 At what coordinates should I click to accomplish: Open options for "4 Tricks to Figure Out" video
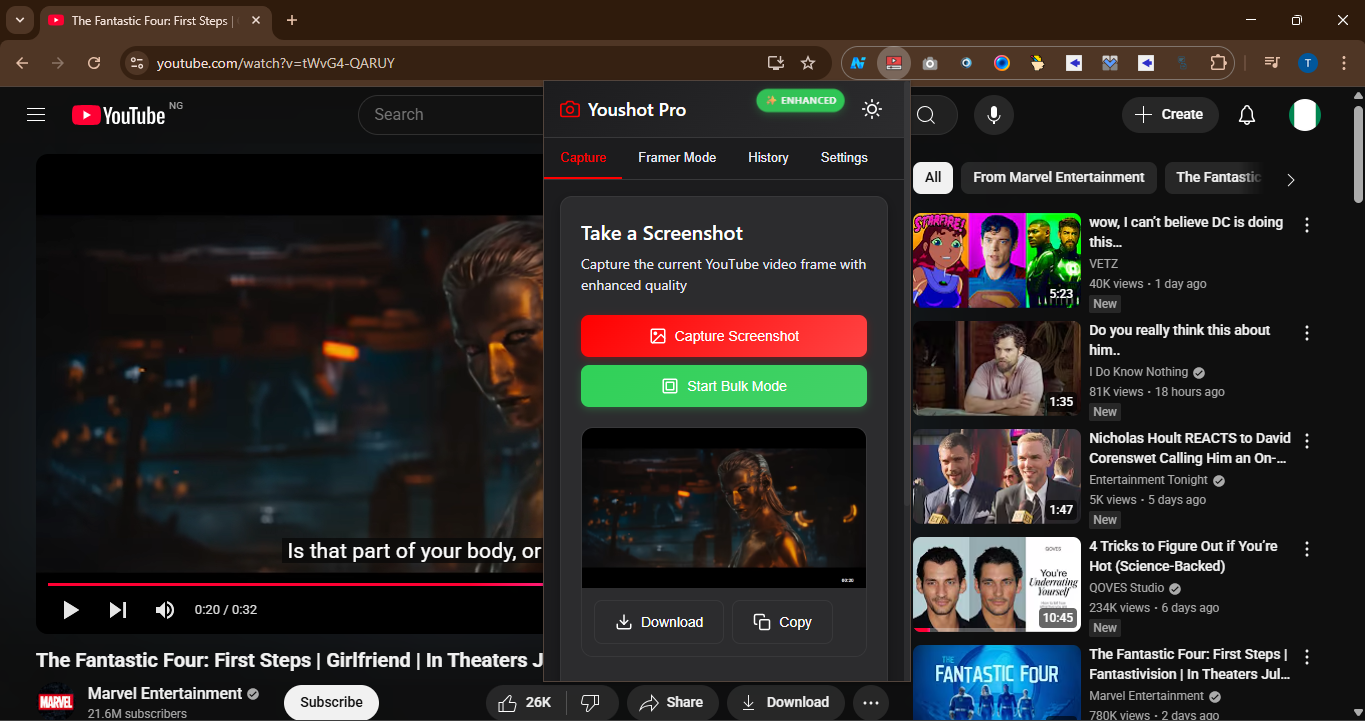click(x=1307, y=548)
